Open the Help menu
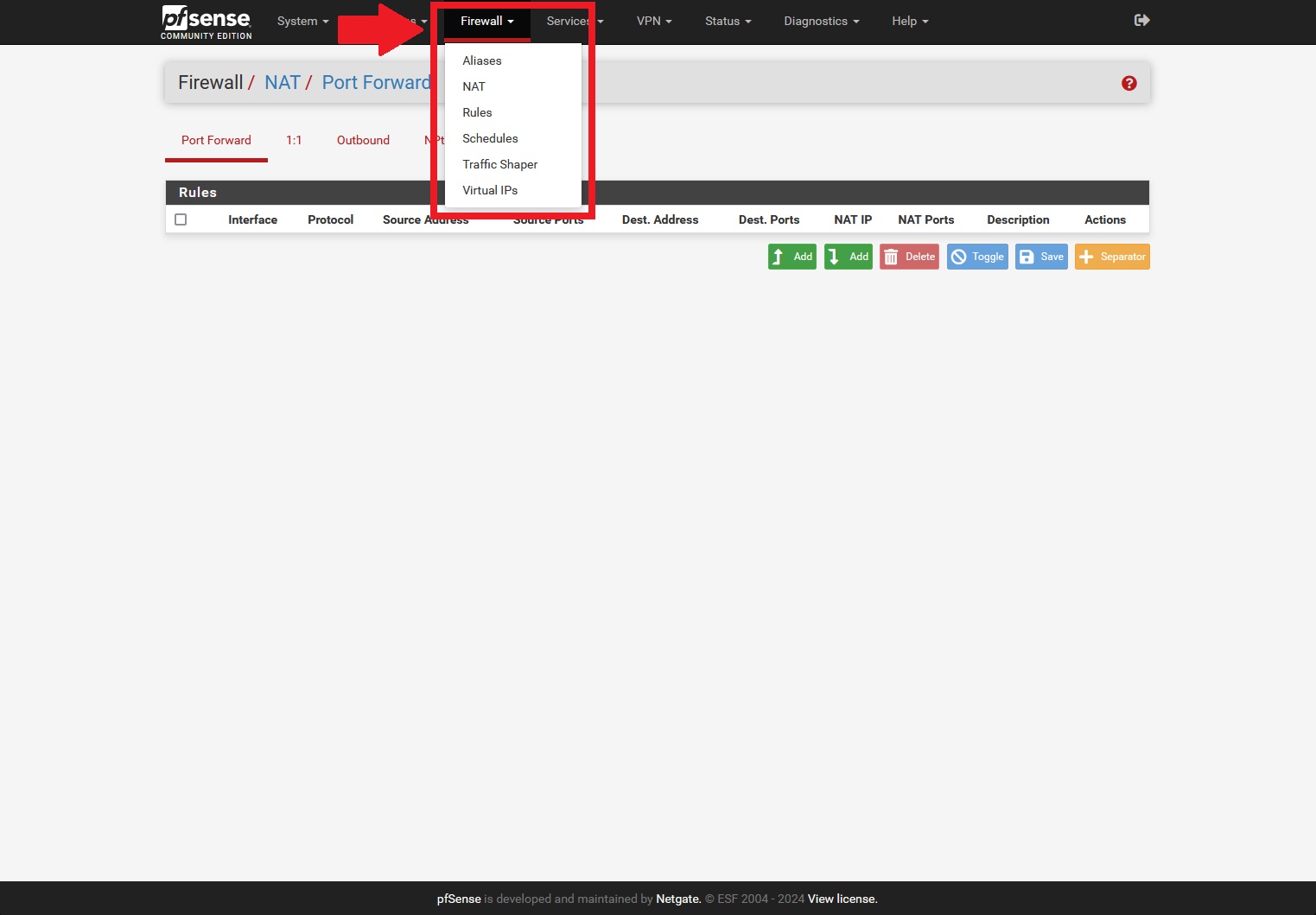1316x915 pixels. [x=910, y=21]
